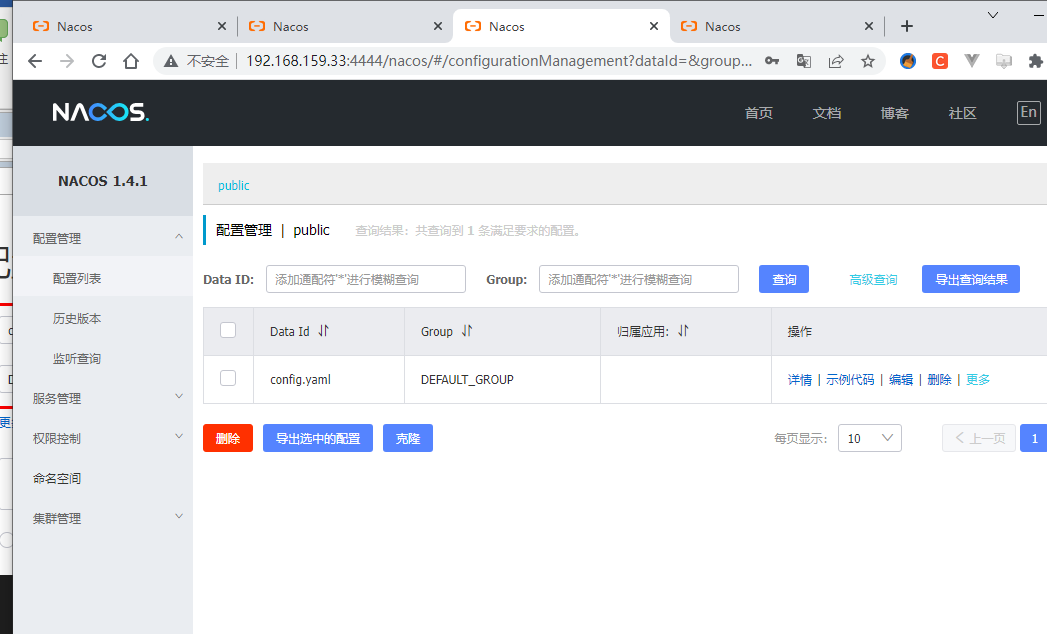The height and width of the screenshot is (634, 1047).
Task: Click the tab search chevron
Action: pyautogui.click(x=993, y=15)
